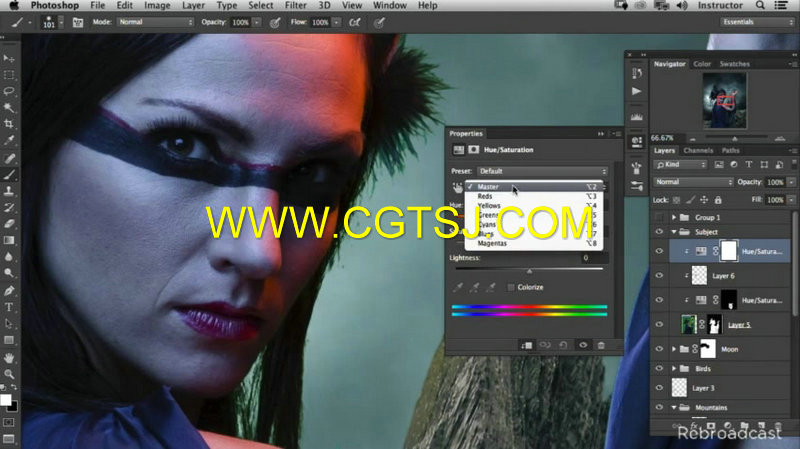Select the Gradient tool
Screen dimensions: 800x449
click(x=9, y=240)
